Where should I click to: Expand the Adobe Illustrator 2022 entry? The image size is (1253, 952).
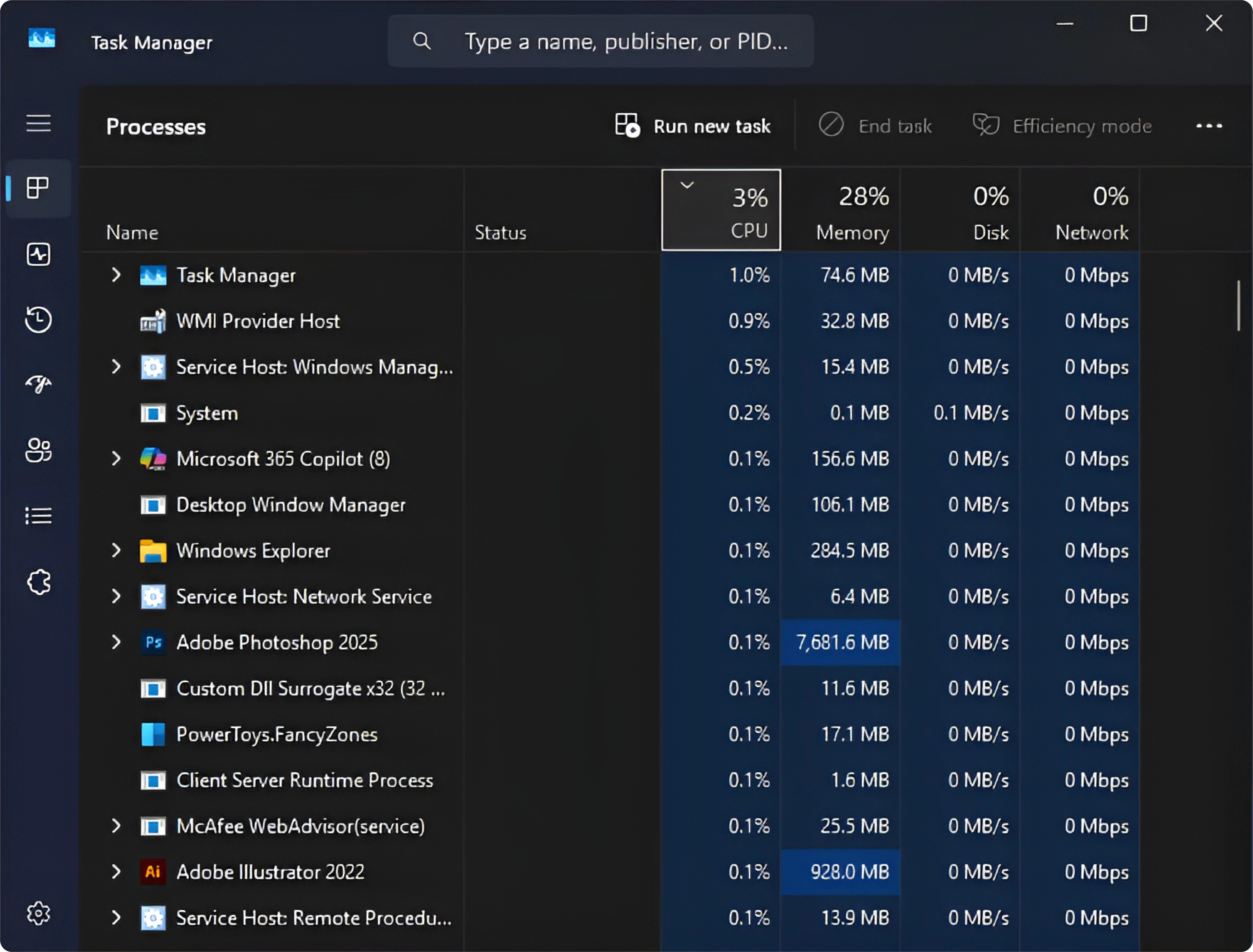pos(116,872)
